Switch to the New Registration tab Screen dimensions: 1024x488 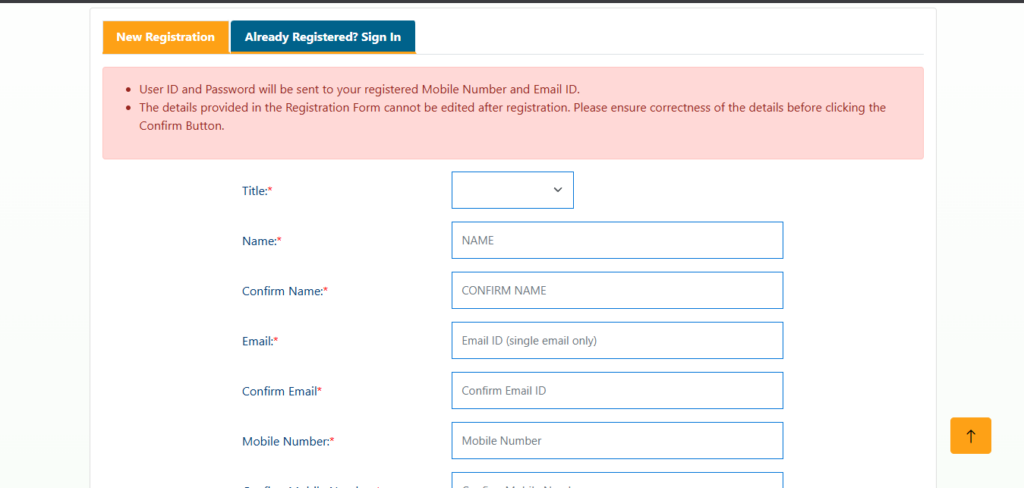click(x=165, y=37)
